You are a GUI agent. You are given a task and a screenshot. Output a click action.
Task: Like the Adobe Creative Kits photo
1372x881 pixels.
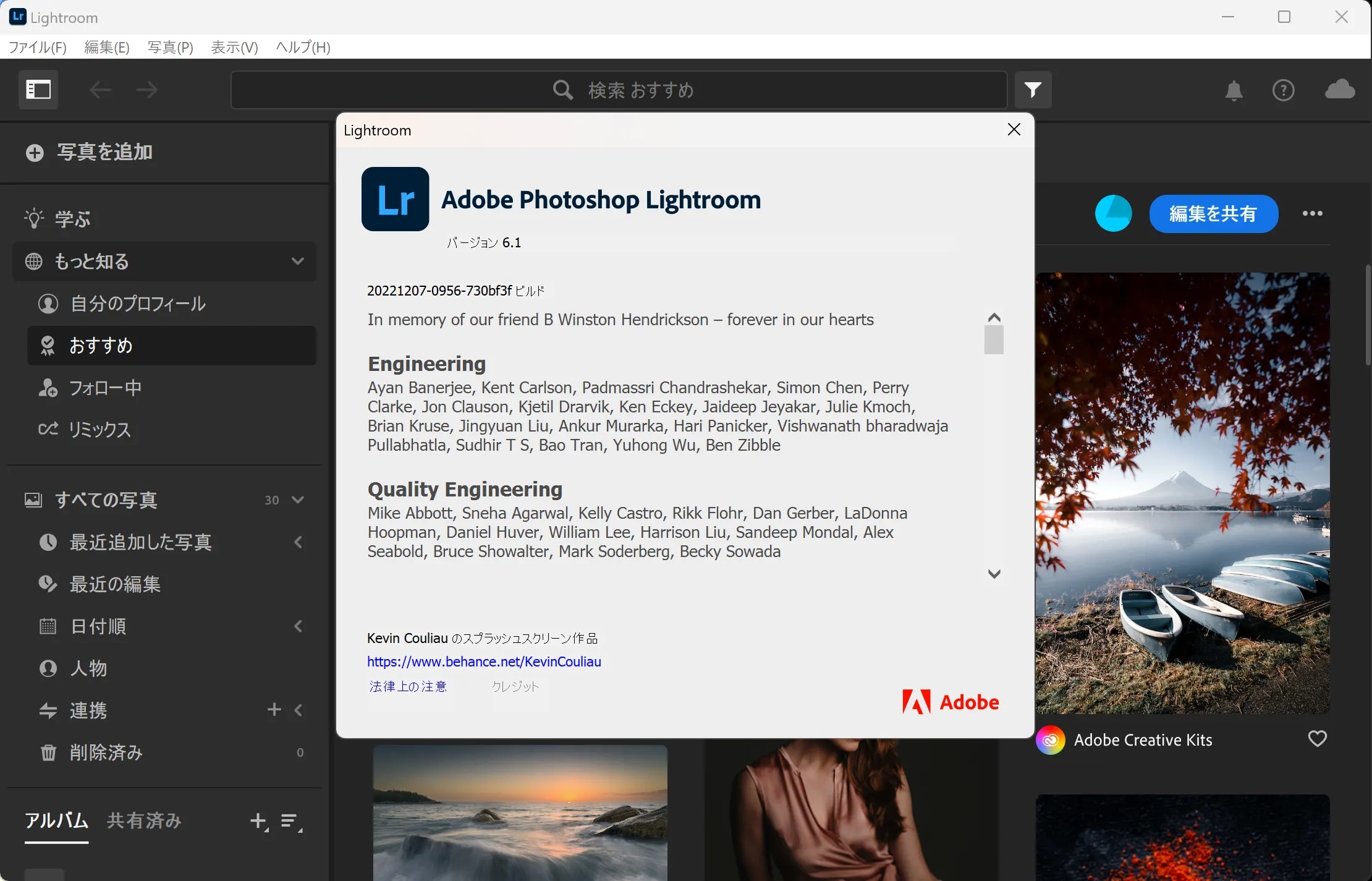point(1317,739)
